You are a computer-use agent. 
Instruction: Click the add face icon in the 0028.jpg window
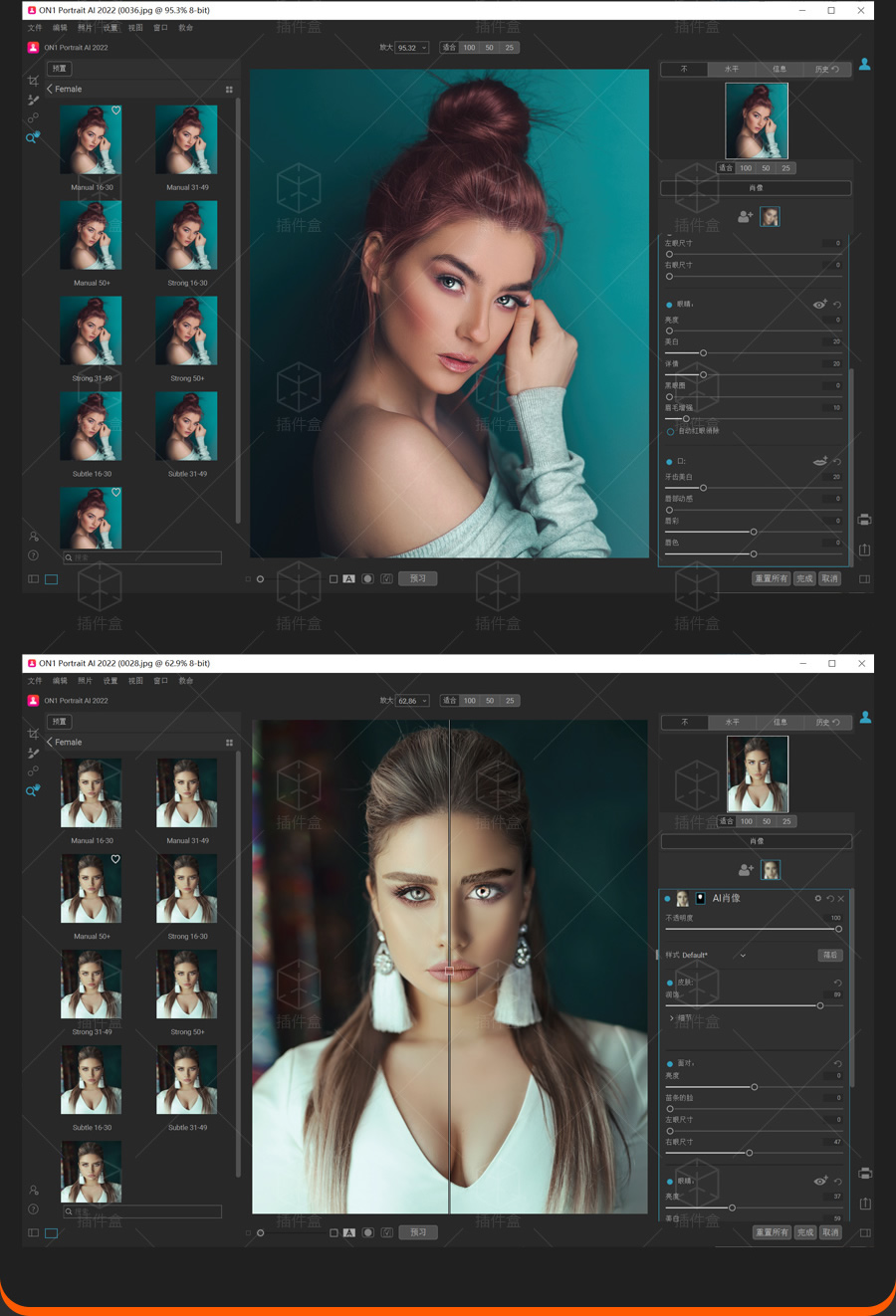(x=745, y=869)
